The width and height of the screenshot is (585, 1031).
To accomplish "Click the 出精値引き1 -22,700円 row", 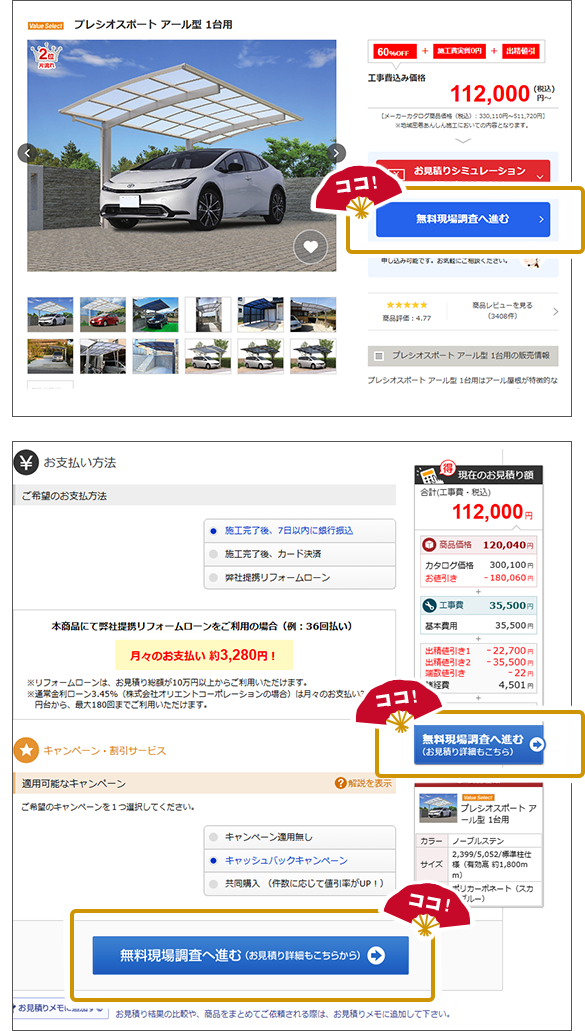I will [x=479, y=652].
